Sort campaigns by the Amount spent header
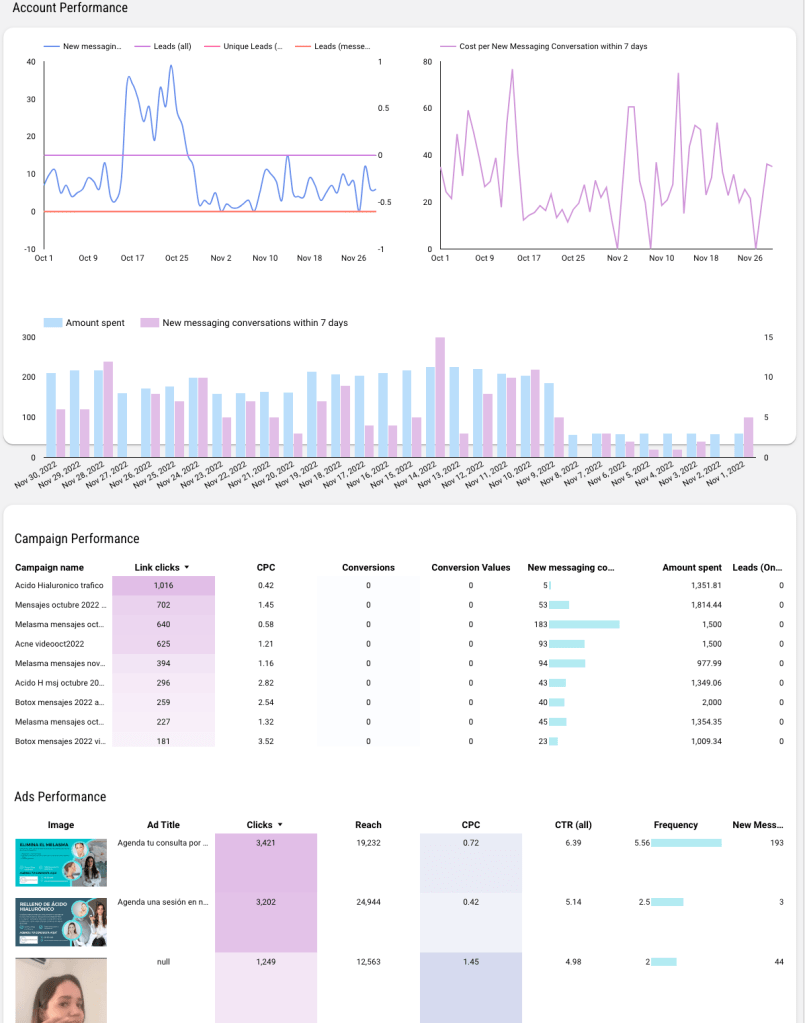Image resolution: width=805 pixels, height=1023 pixels. click(x=692, y=567)
